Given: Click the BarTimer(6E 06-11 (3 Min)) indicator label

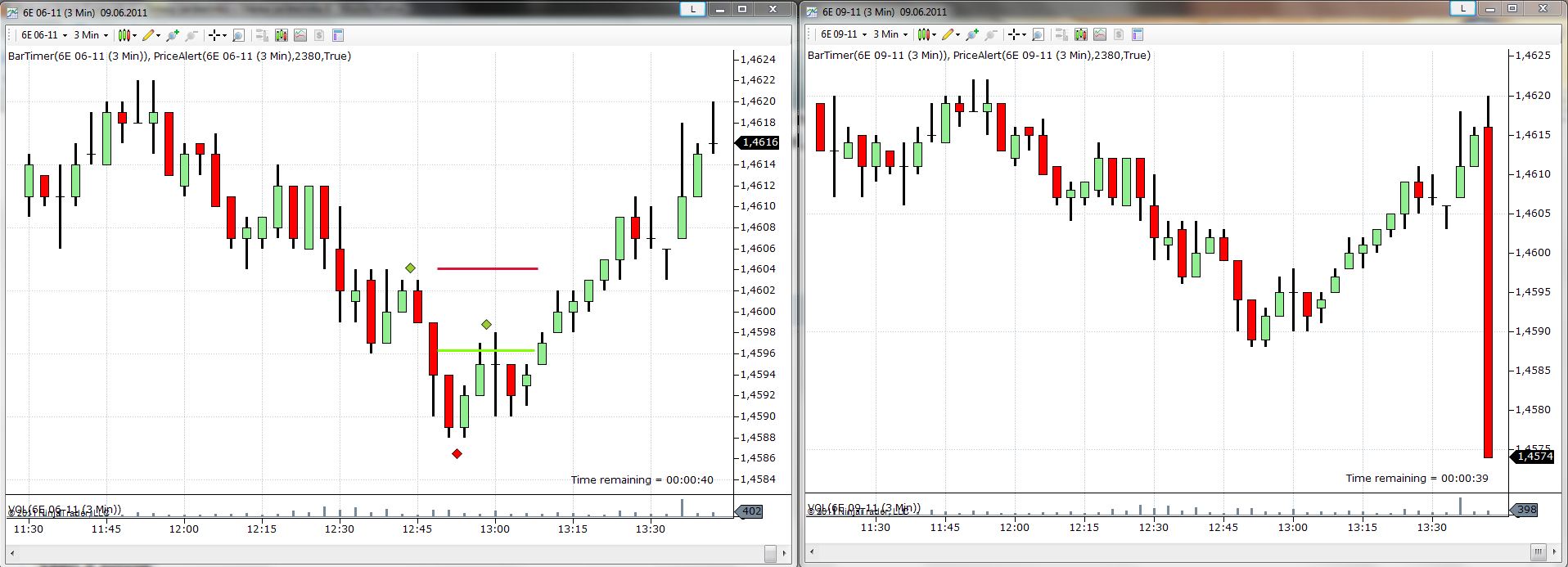Looking at the screenshot, I should (79, 56).
